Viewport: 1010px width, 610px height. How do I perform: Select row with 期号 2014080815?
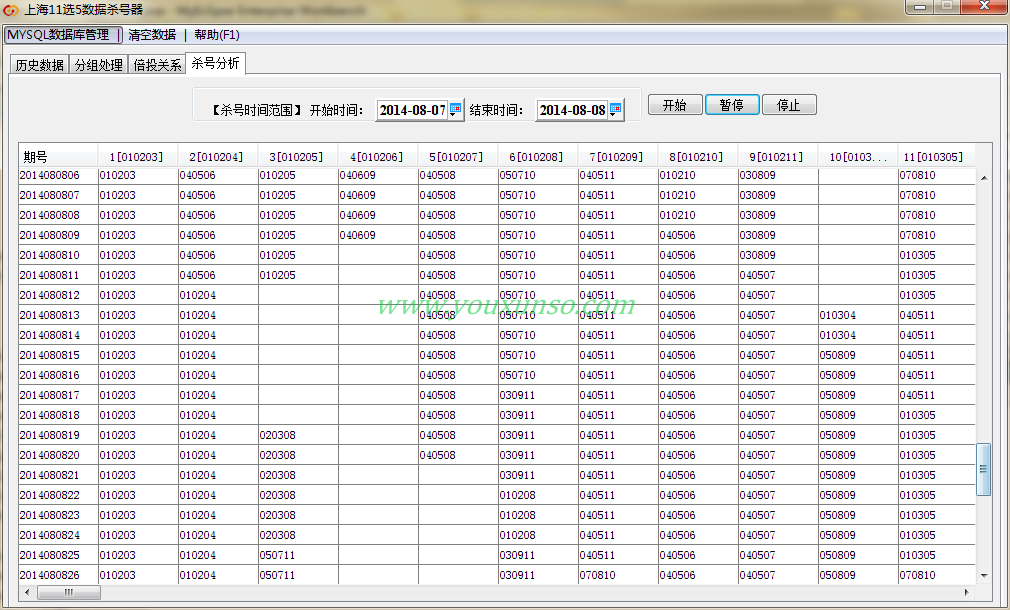[497, 355]
